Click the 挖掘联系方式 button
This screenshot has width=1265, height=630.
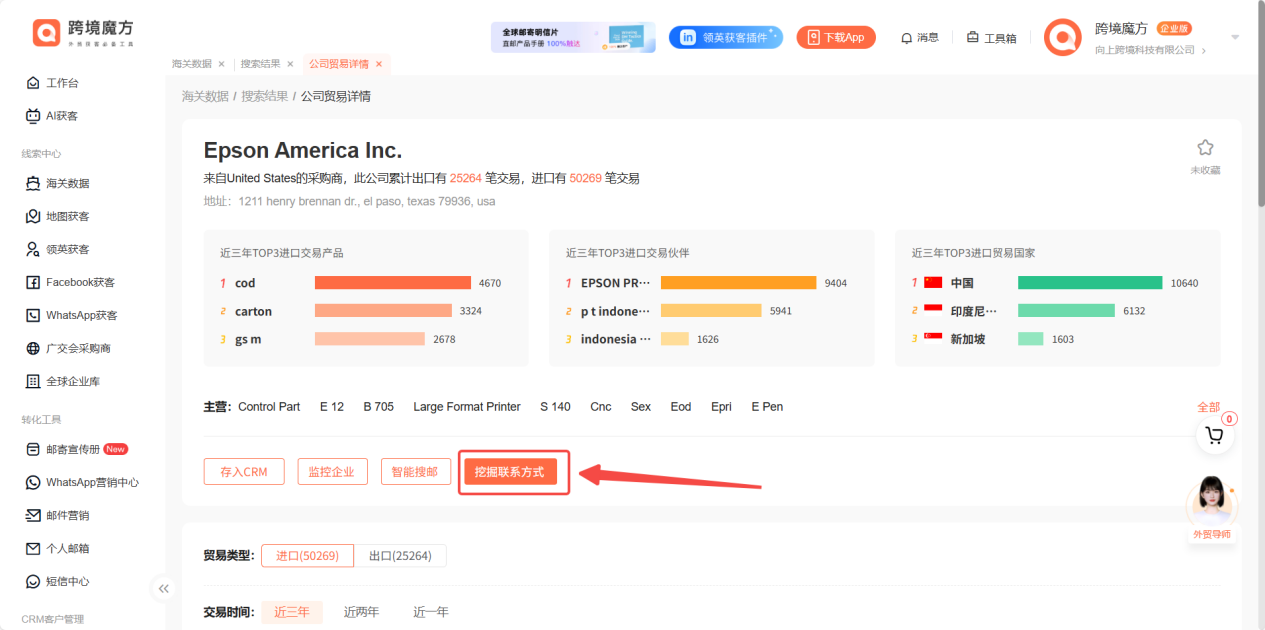(510, 472)
